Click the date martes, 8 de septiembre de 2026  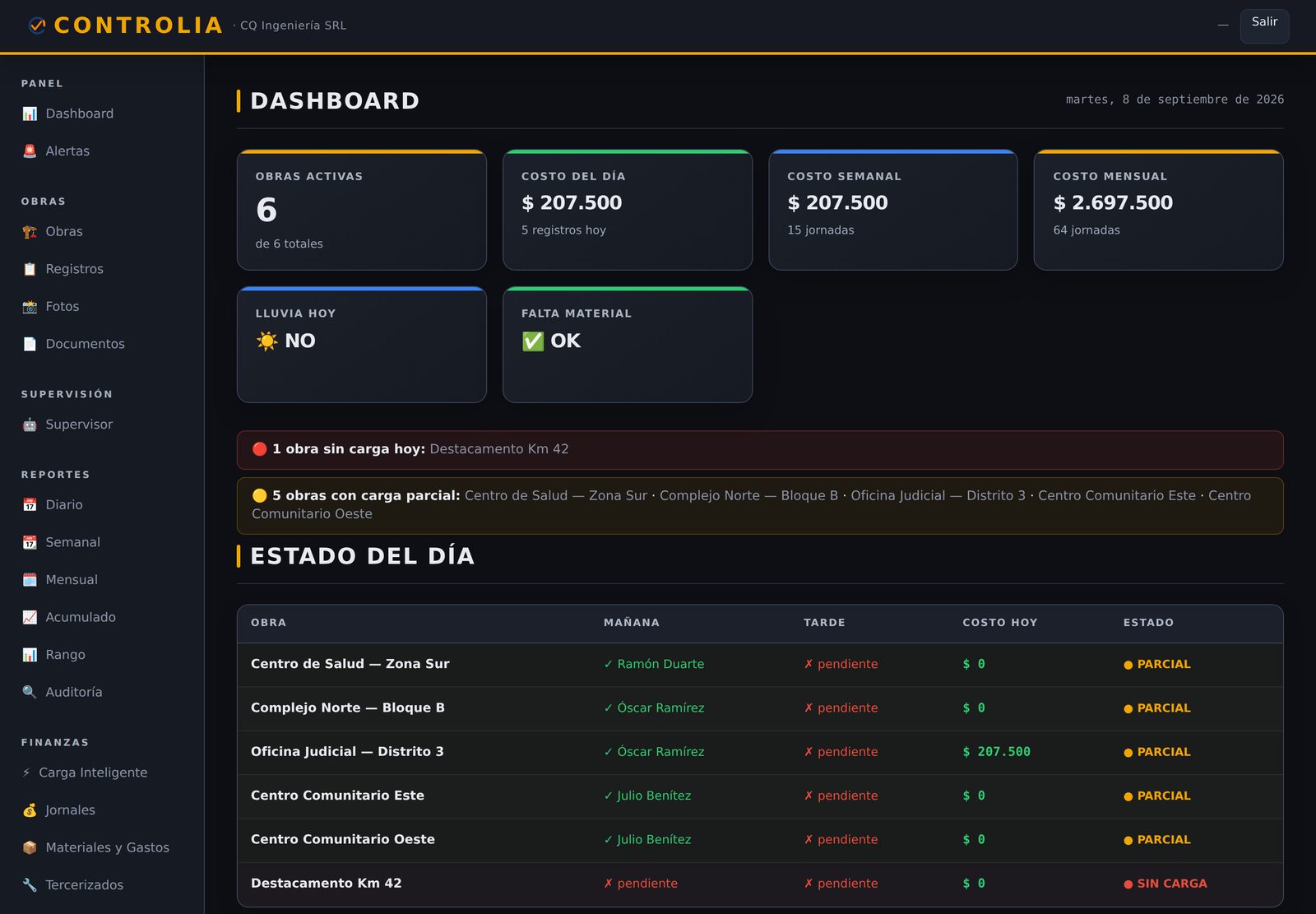coord(1175,100)
